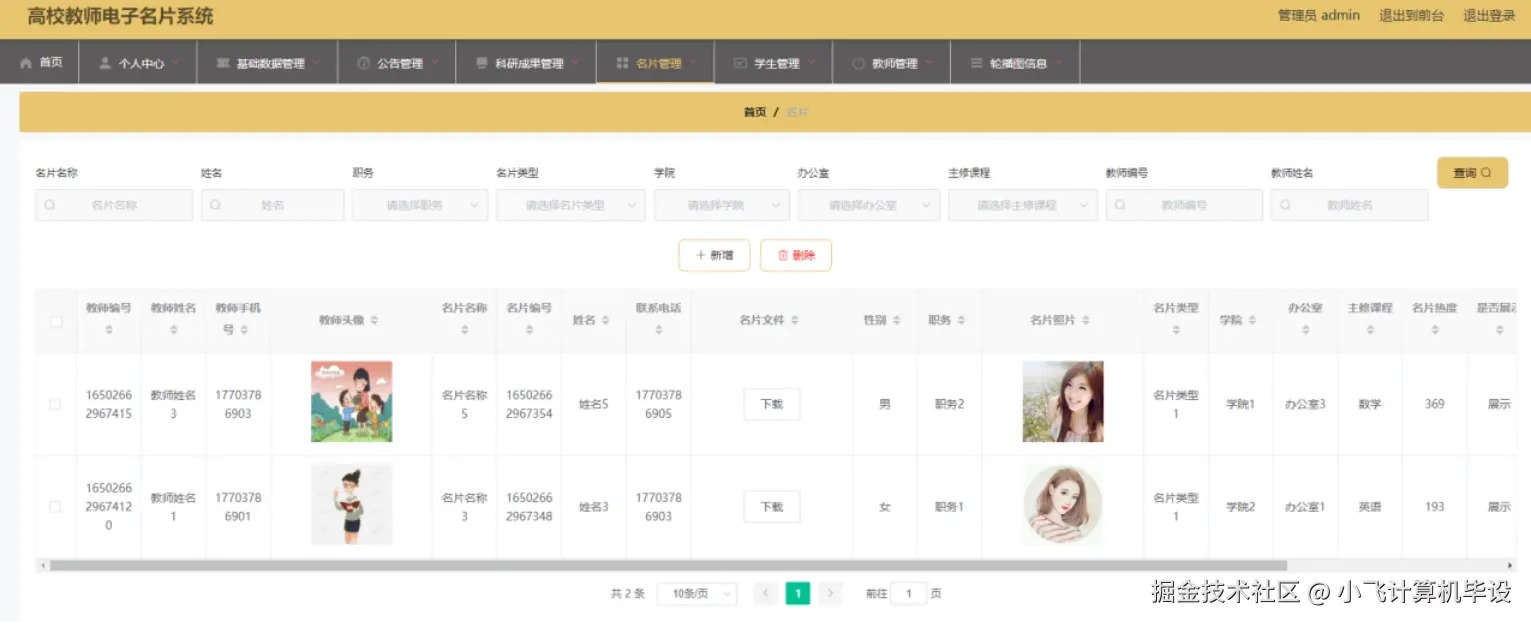Click the grid icon beside 名片管理
The image size is (1531, 625).
(x=623, y=63)
